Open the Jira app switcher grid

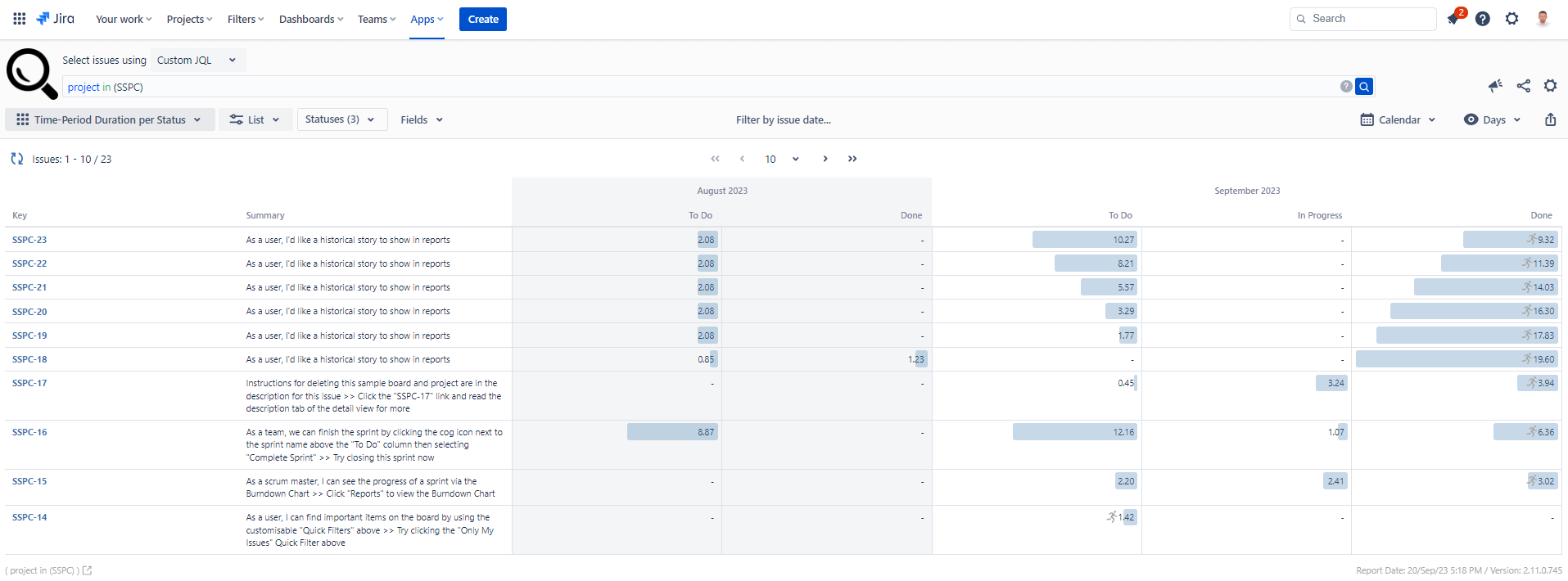tap(20, 19)
